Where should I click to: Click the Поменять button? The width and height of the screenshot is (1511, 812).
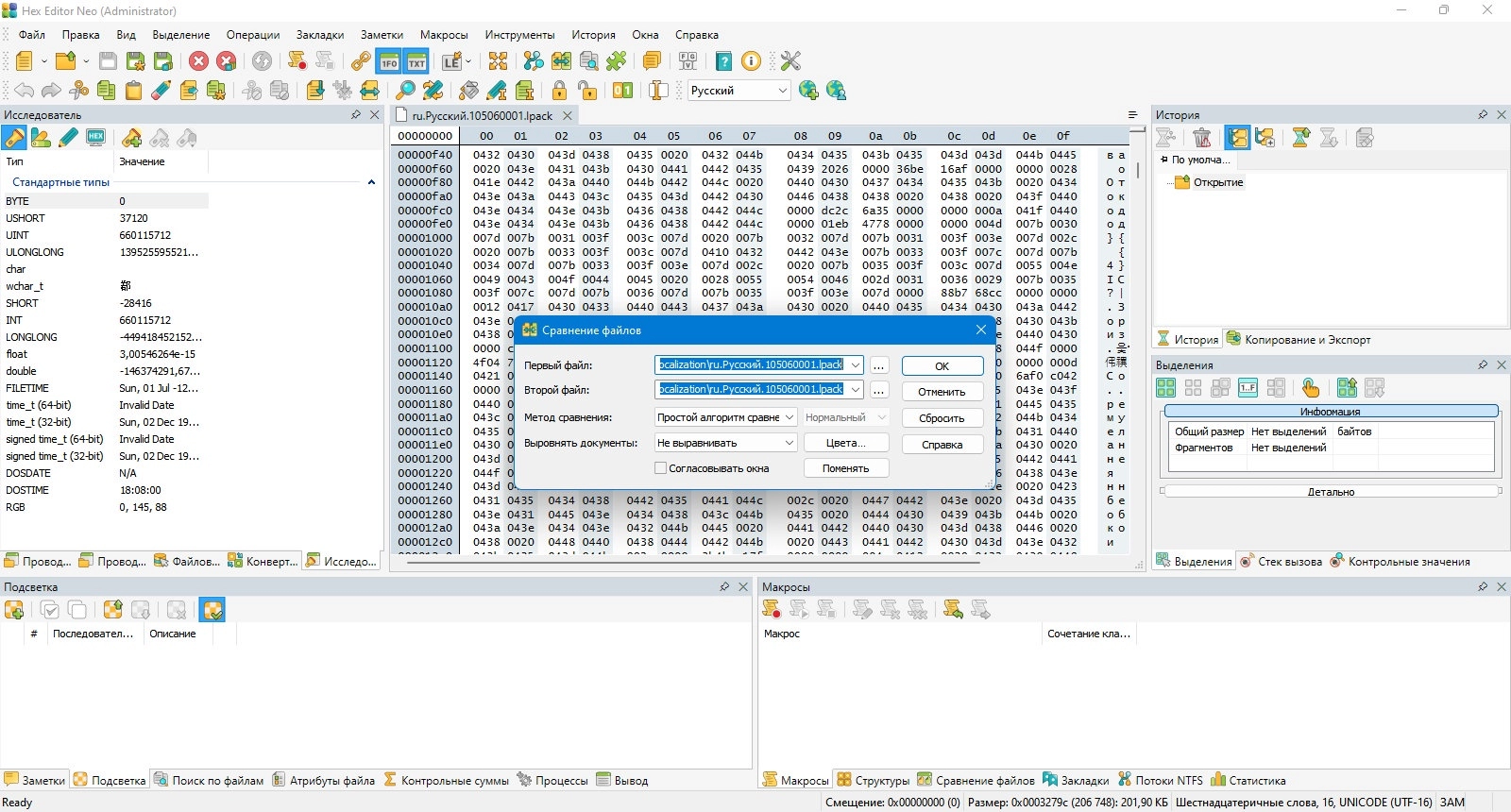click(x=845, y=468)
